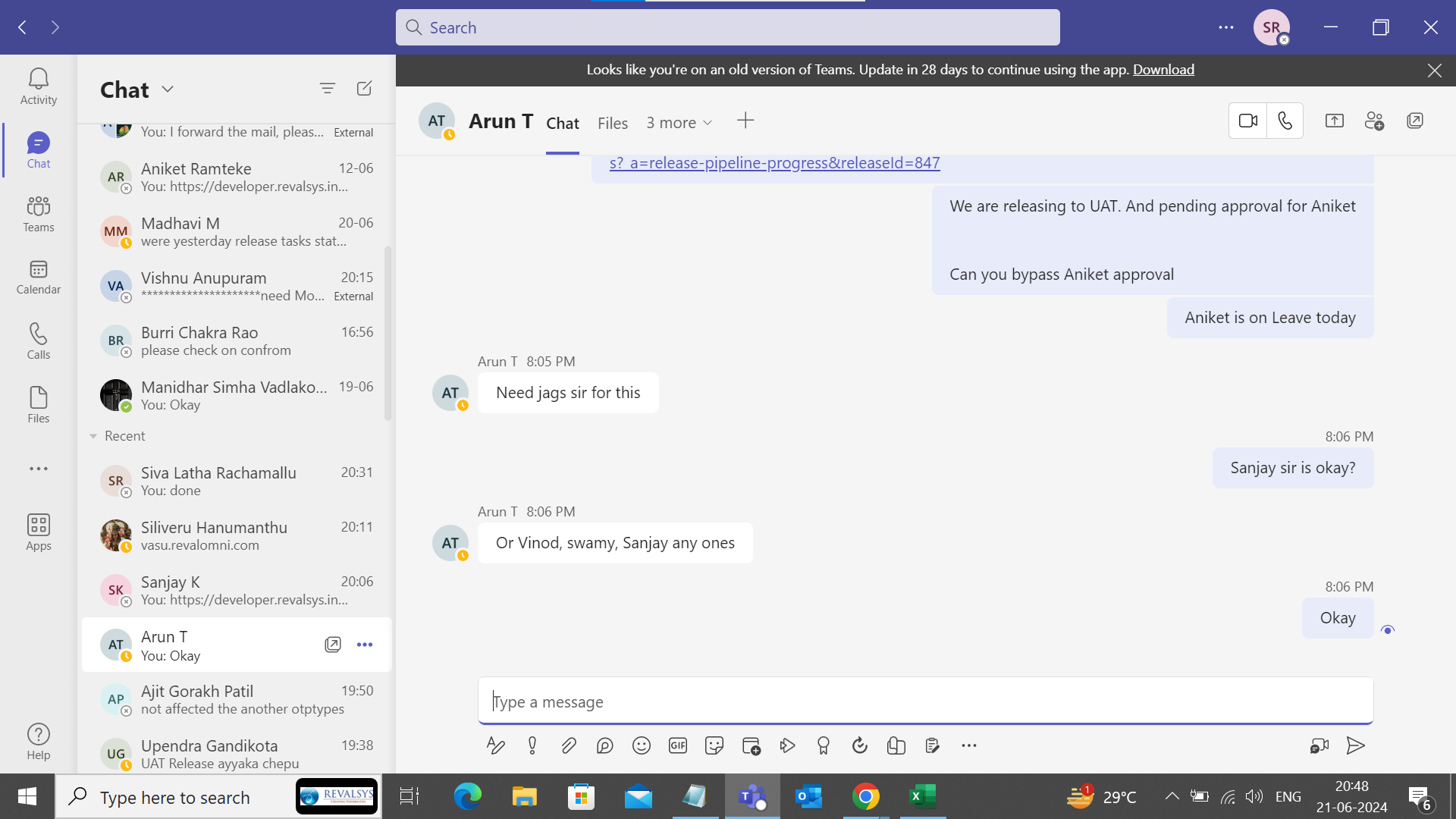
Task: Click the chat list scrollbar
Action: 388,334
